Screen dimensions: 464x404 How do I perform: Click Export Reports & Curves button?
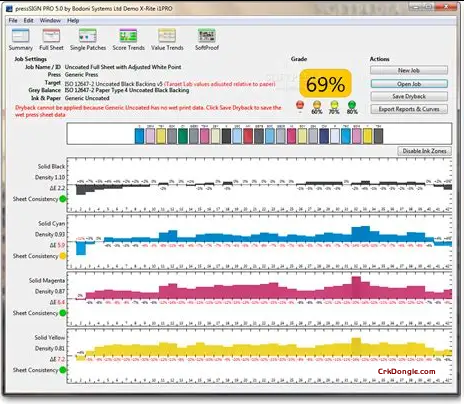(409, 109)
